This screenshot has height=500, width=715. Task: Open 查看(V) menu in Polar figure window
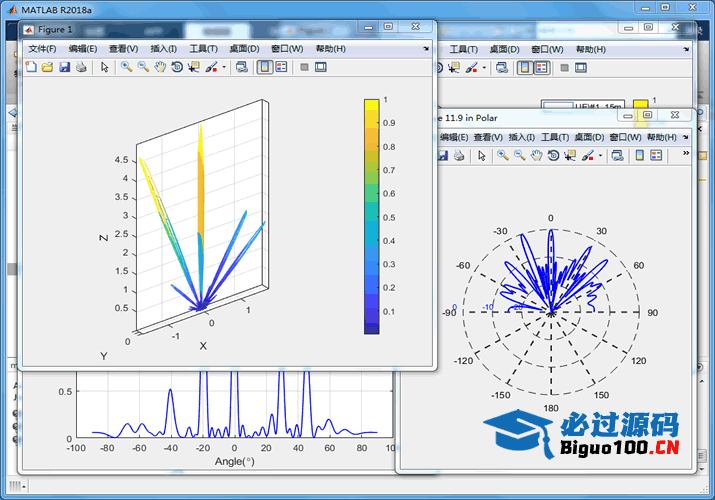click(488, 137)
